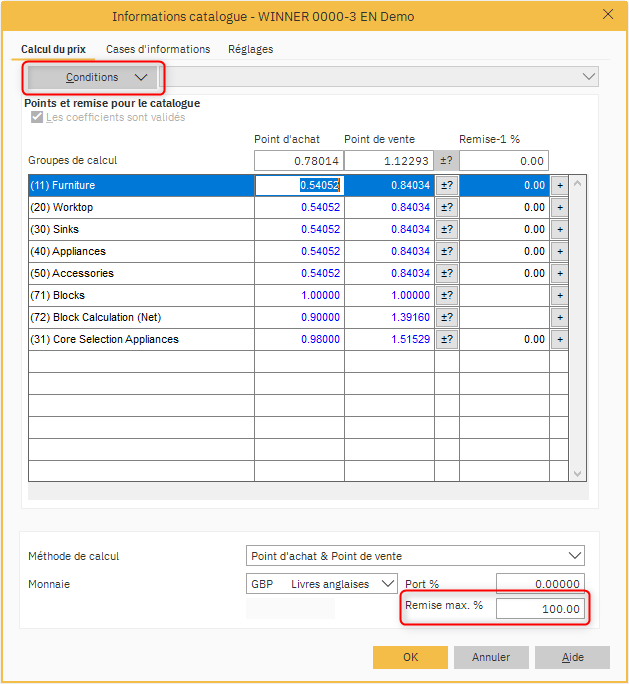Click the plus icon in the Accessories row
The width and height of the screenshot is (629, 684).
coord(559,273)
